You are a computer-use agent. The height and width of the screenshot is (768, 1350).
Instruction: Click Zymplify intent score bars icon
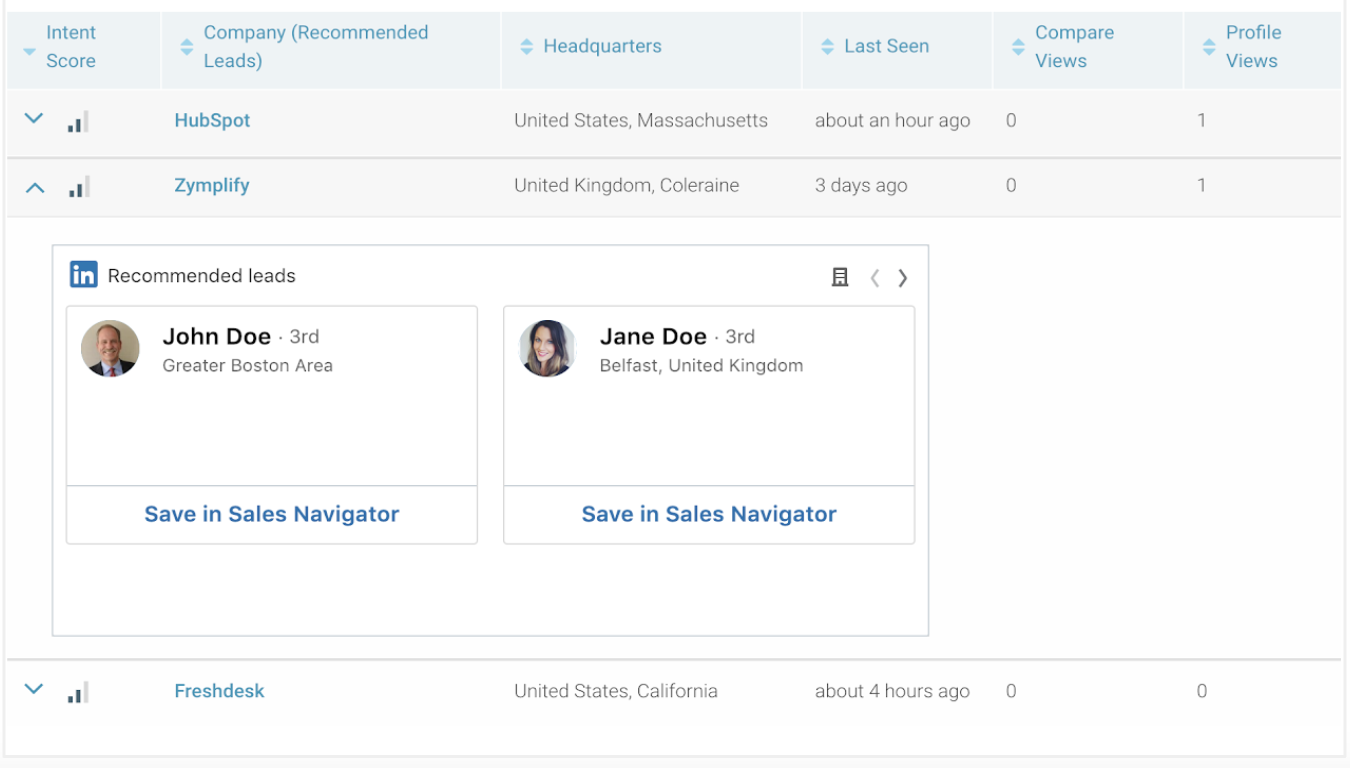[x=78, y=187]
